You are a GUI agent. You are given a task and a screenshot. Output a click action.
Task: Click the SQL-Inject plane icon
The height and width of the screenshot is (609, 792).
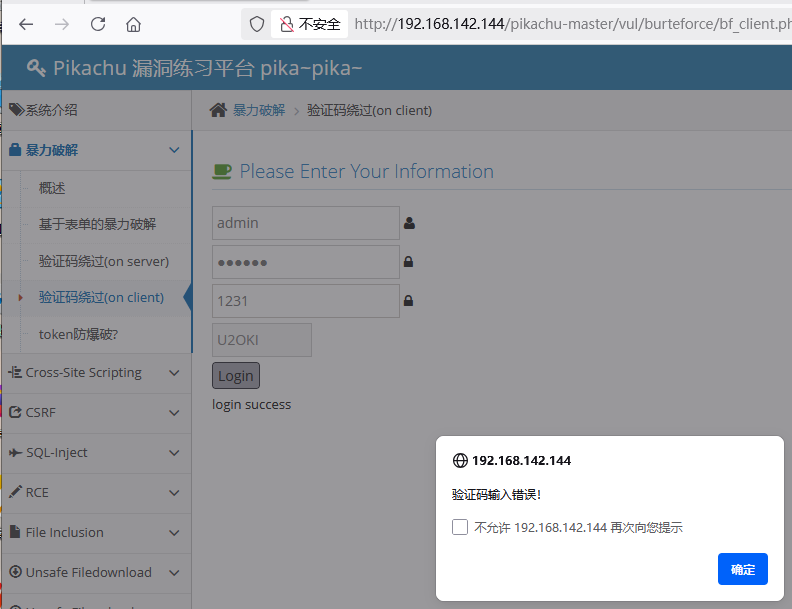point(16,452)
